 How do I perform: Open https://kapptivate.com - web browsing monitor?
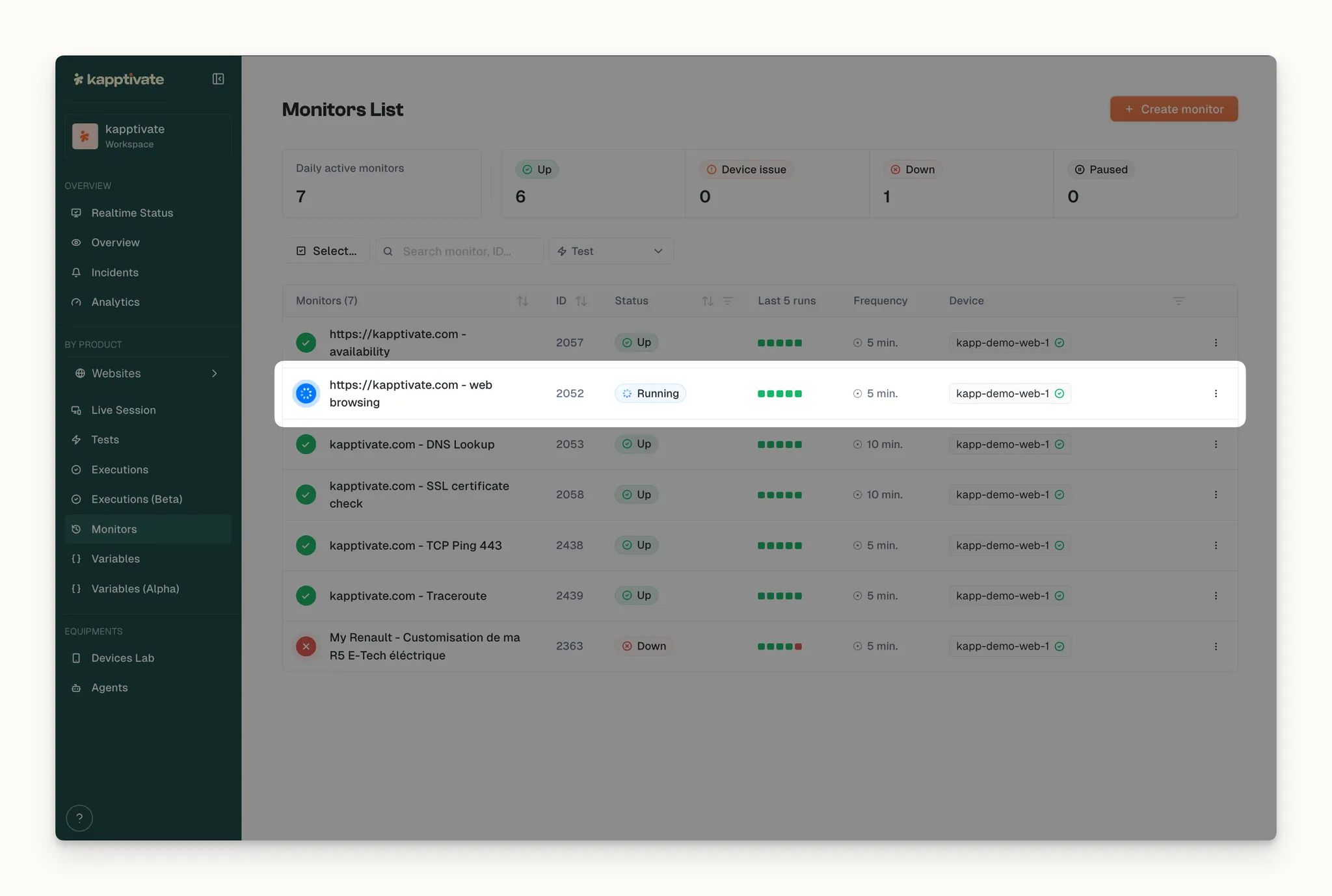point(410,393)
